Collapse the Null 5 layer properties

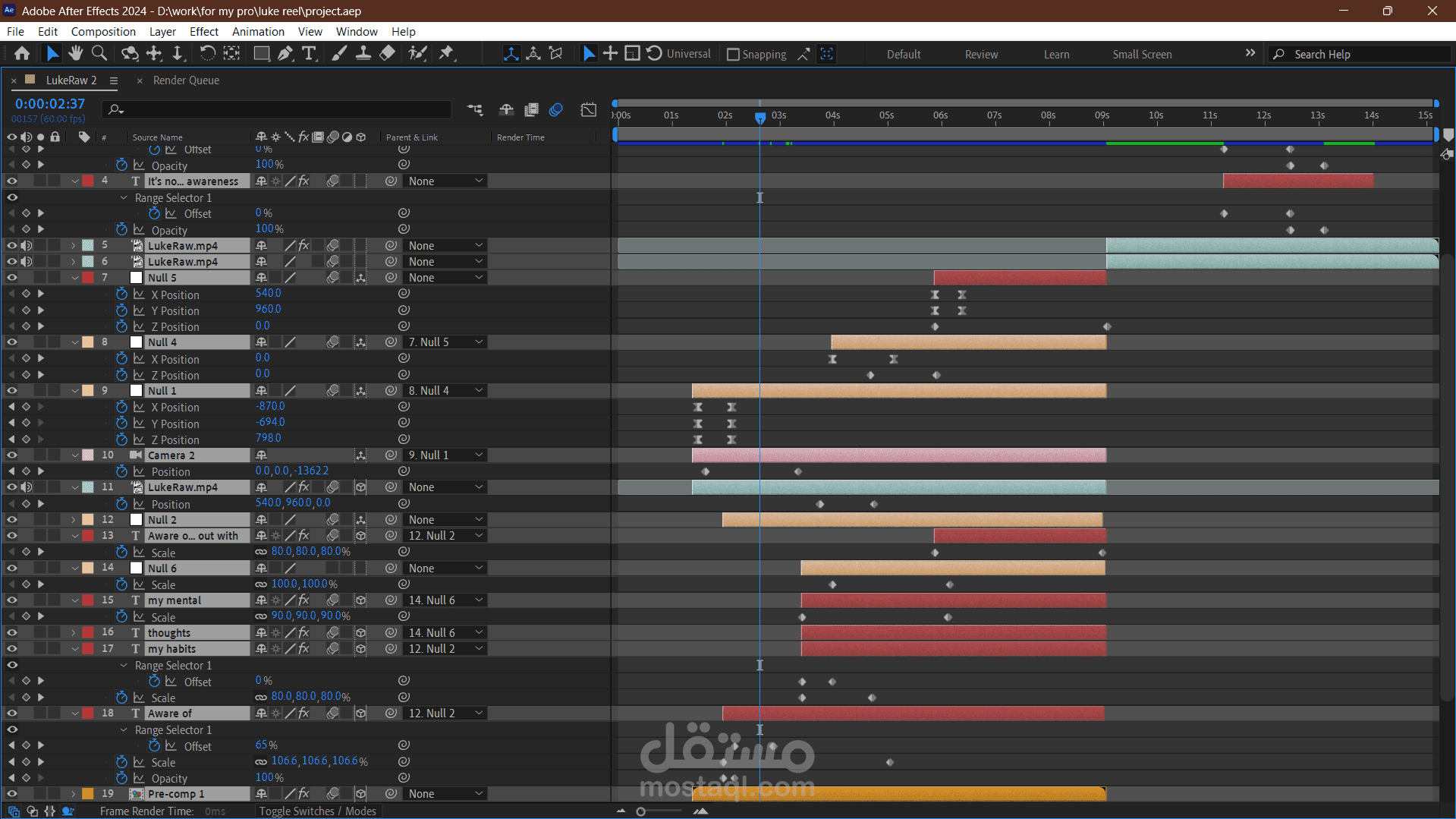[x=75, y=278]
